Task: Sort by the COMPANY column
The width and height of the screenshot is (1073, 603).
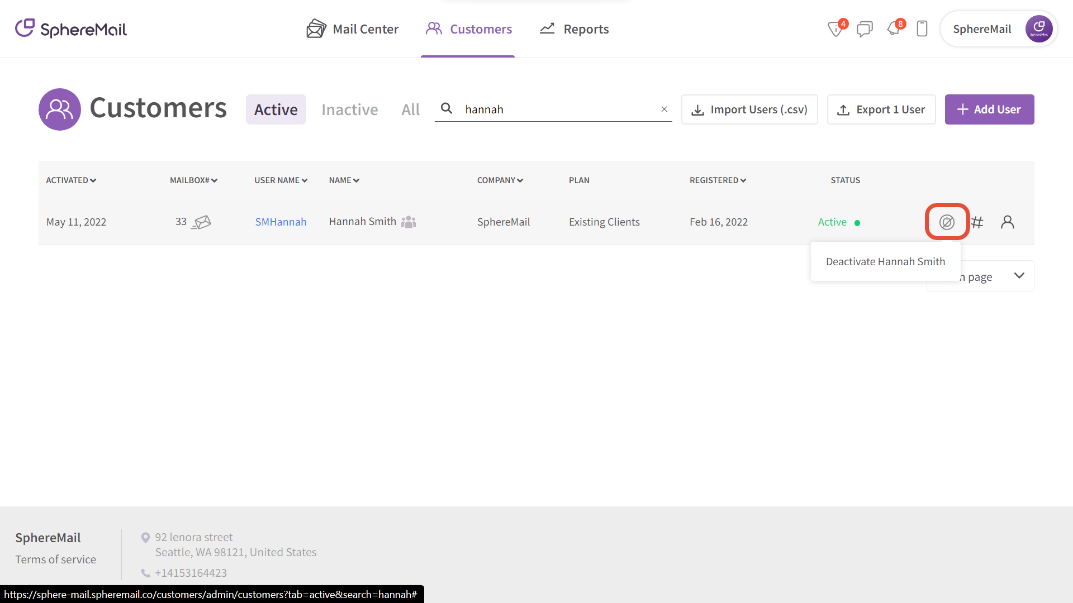Action: coord(500,180)
